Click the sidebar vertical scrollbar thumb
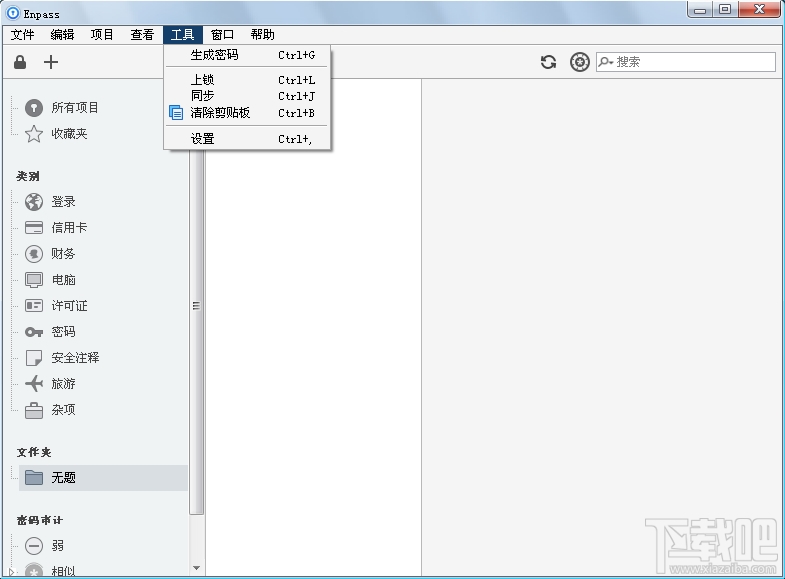The height and width of the screenshot is (579, 785). tap(197, 305)
